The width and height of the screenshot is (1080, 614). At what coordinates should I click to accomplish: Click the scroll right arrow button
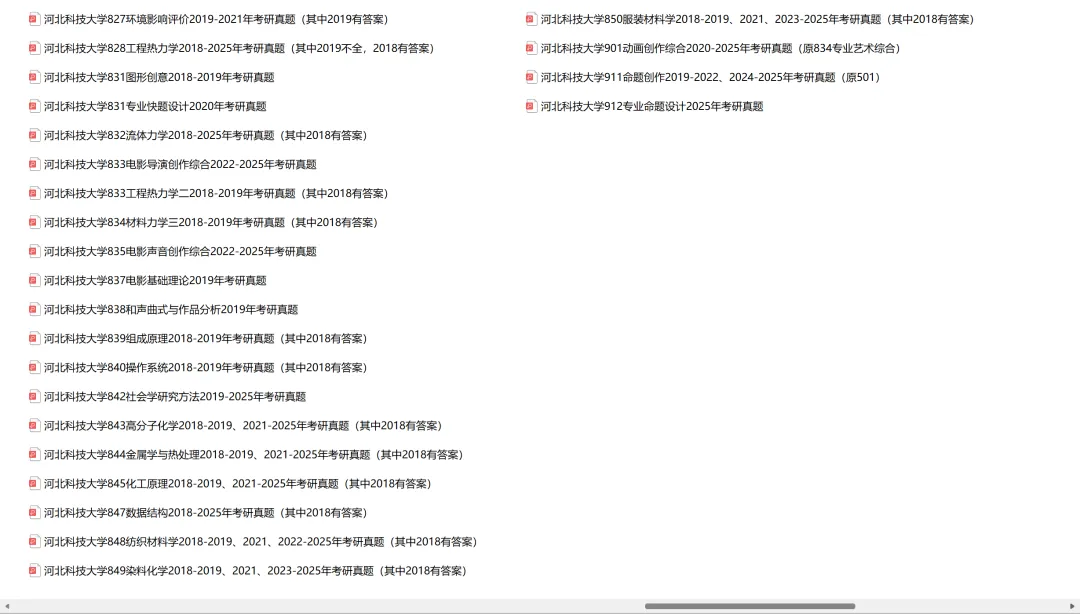pos(1072,606)
